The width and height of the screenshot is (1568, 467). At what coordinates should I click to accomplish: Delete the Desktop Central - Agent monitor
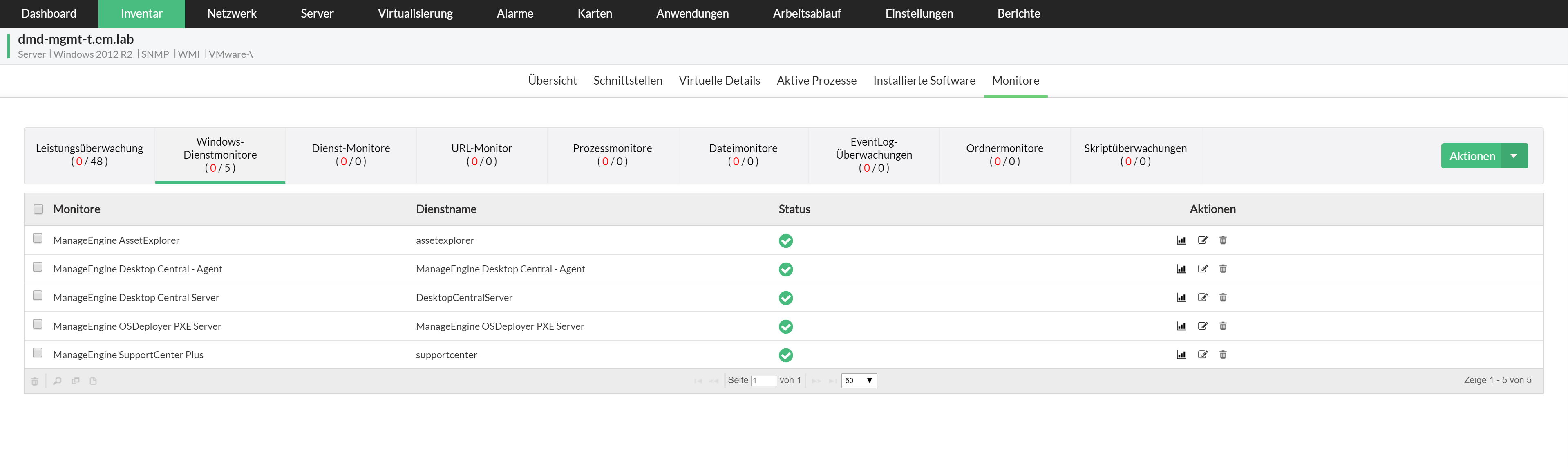[1223, 269]
